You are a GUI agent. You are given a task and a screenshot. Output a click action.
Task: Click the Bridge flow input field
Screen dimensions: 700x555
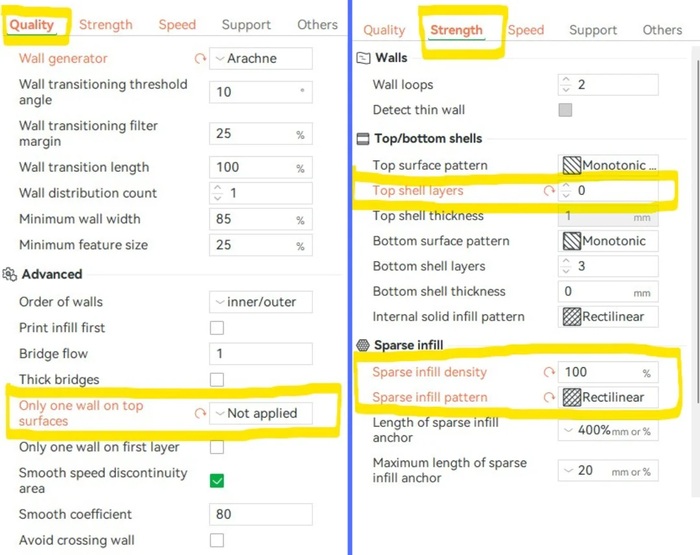click(x=260, y=354)
